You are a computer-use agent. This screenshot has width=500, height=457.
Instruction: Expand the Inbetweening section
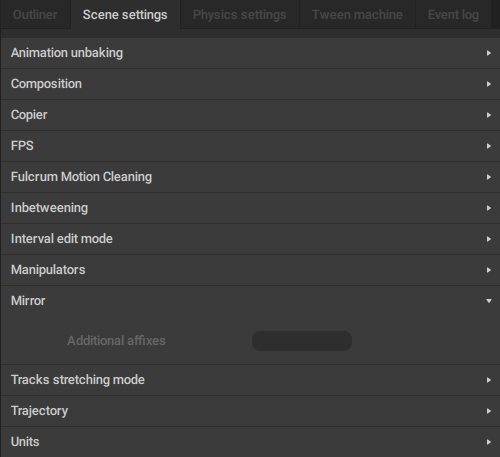(x=250, y=208)
